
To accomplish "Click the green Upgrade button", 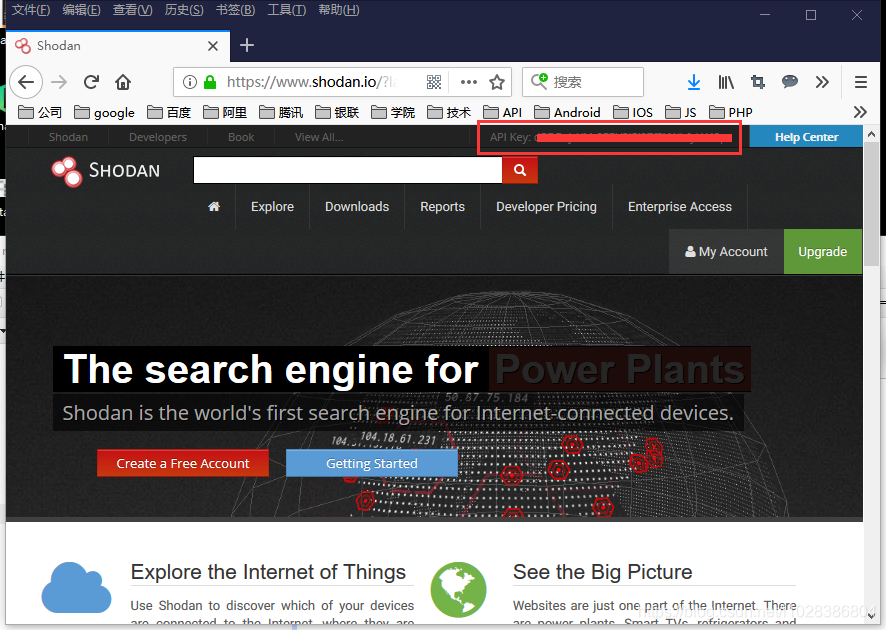I will [x=823, y=251].
